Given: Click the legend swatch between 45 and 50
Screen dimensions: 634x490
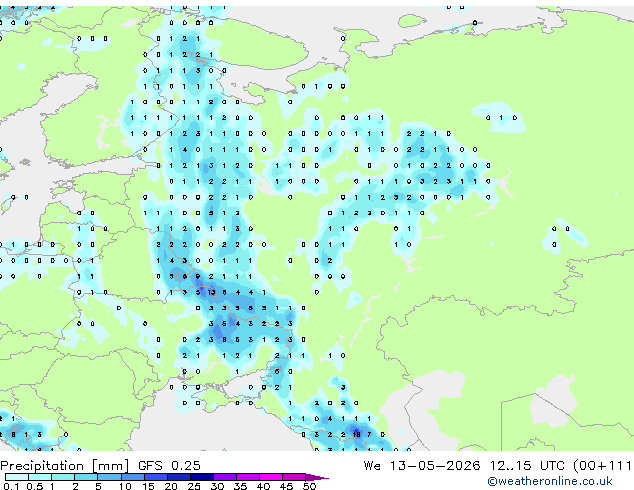Looking at the screenshot, I should pos(294,477).
